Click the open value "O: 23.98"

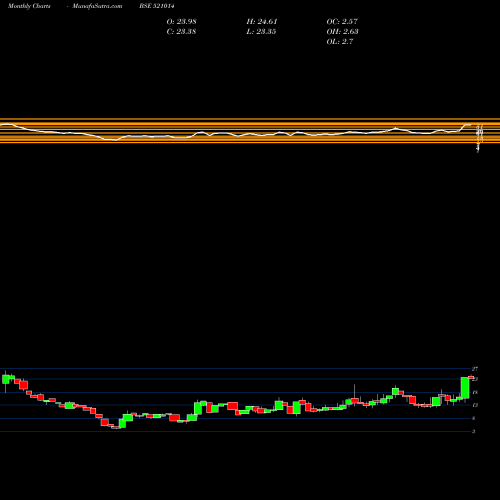pyautogui.click(x=181, y=22)
